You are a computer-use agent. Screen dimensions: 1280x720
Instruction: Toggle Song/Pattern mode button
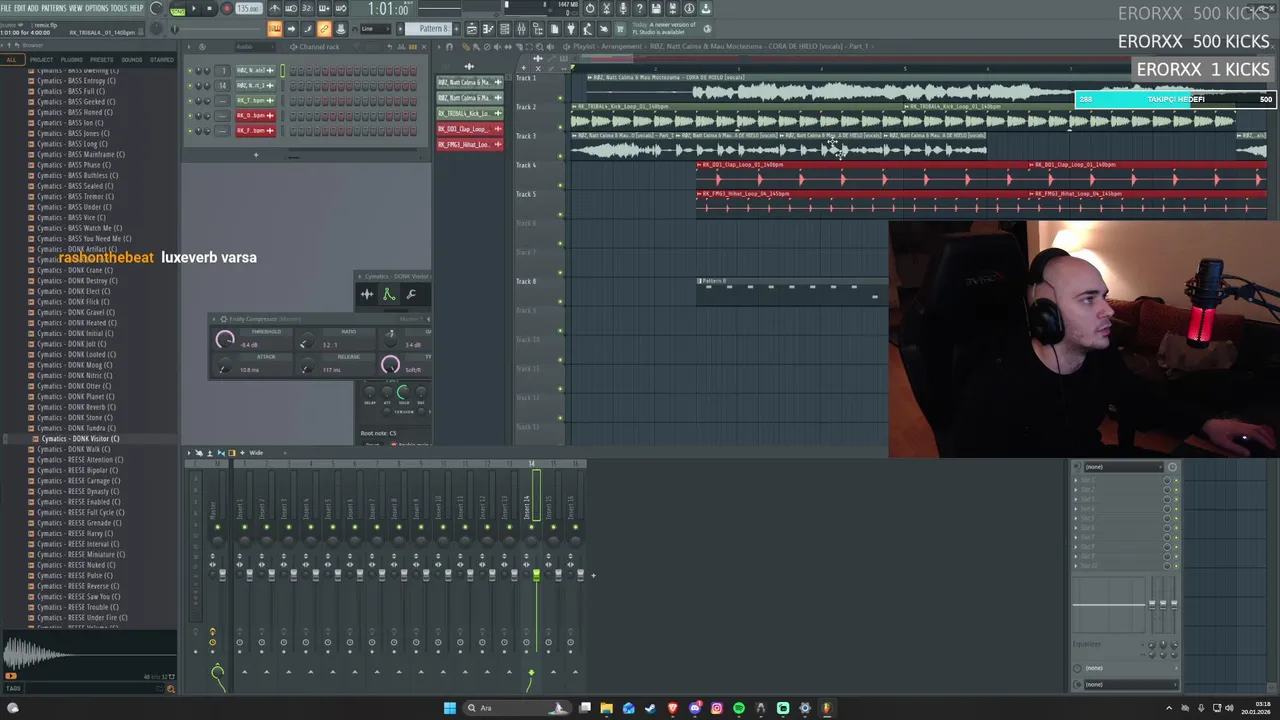tap(177, 9)
